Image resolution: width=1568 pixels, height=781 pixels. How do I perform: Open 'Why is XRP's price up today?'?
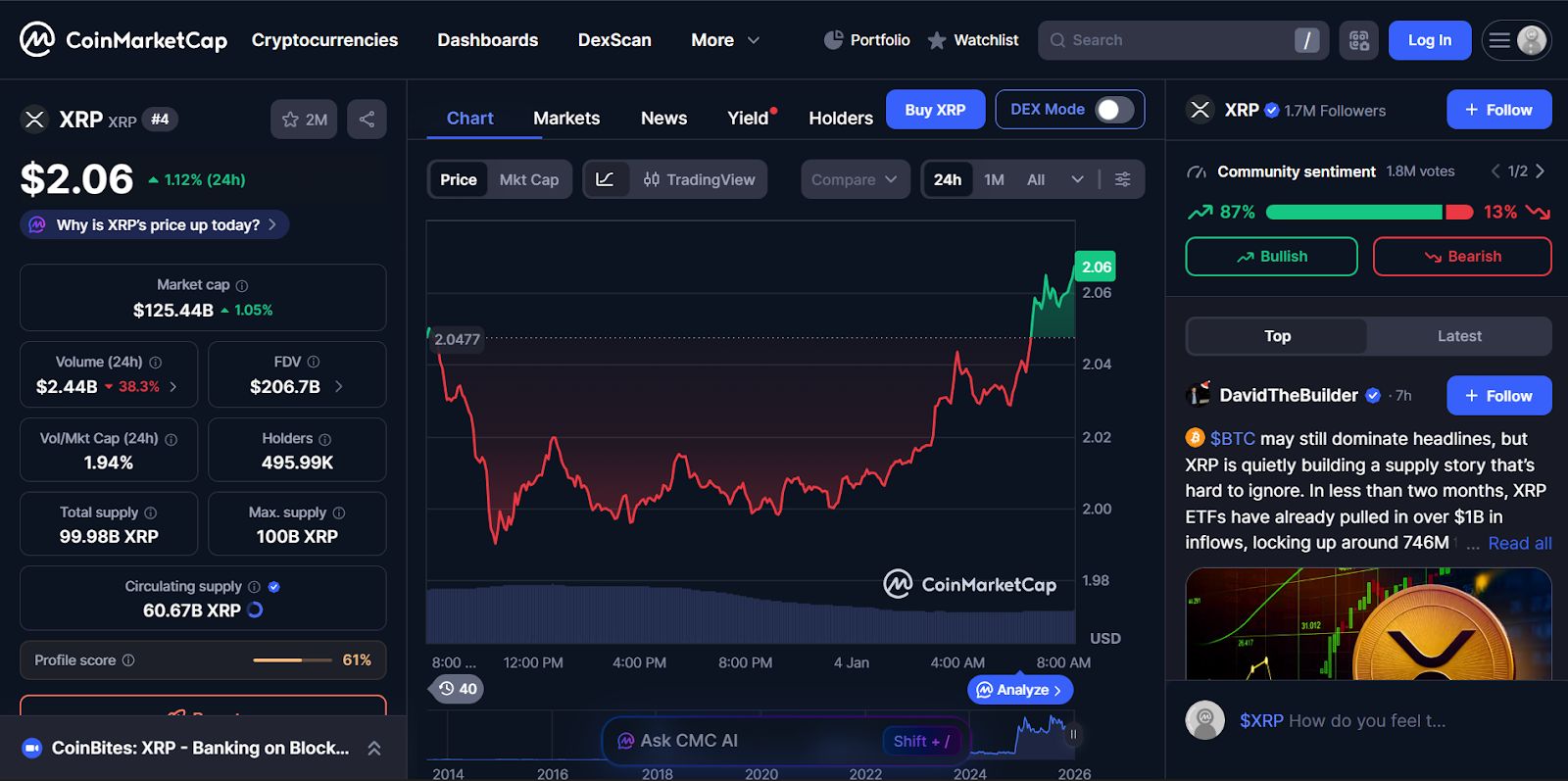[155, 224]
